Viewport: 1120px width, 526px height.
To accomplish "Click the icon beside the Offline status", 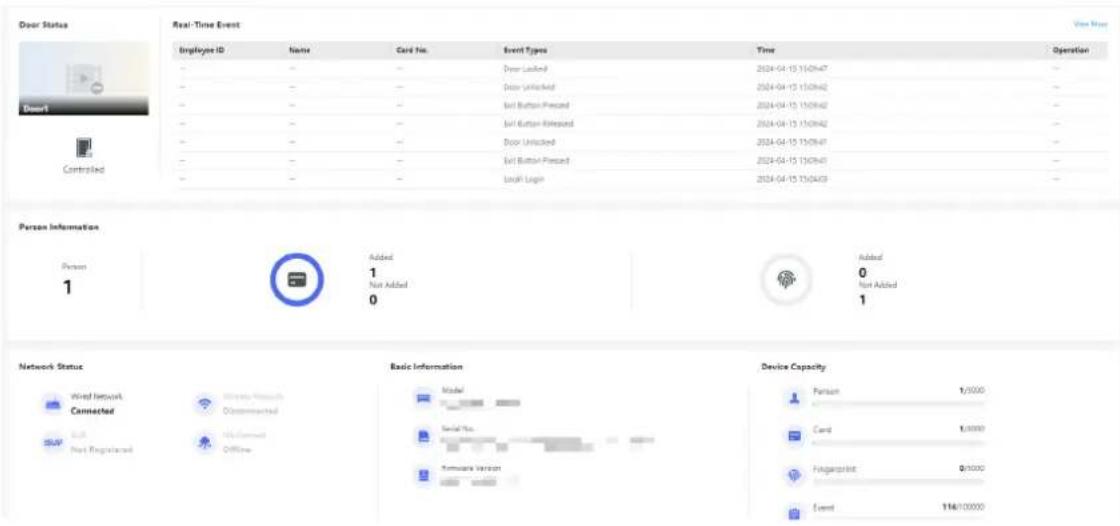I will coord(204,442).
